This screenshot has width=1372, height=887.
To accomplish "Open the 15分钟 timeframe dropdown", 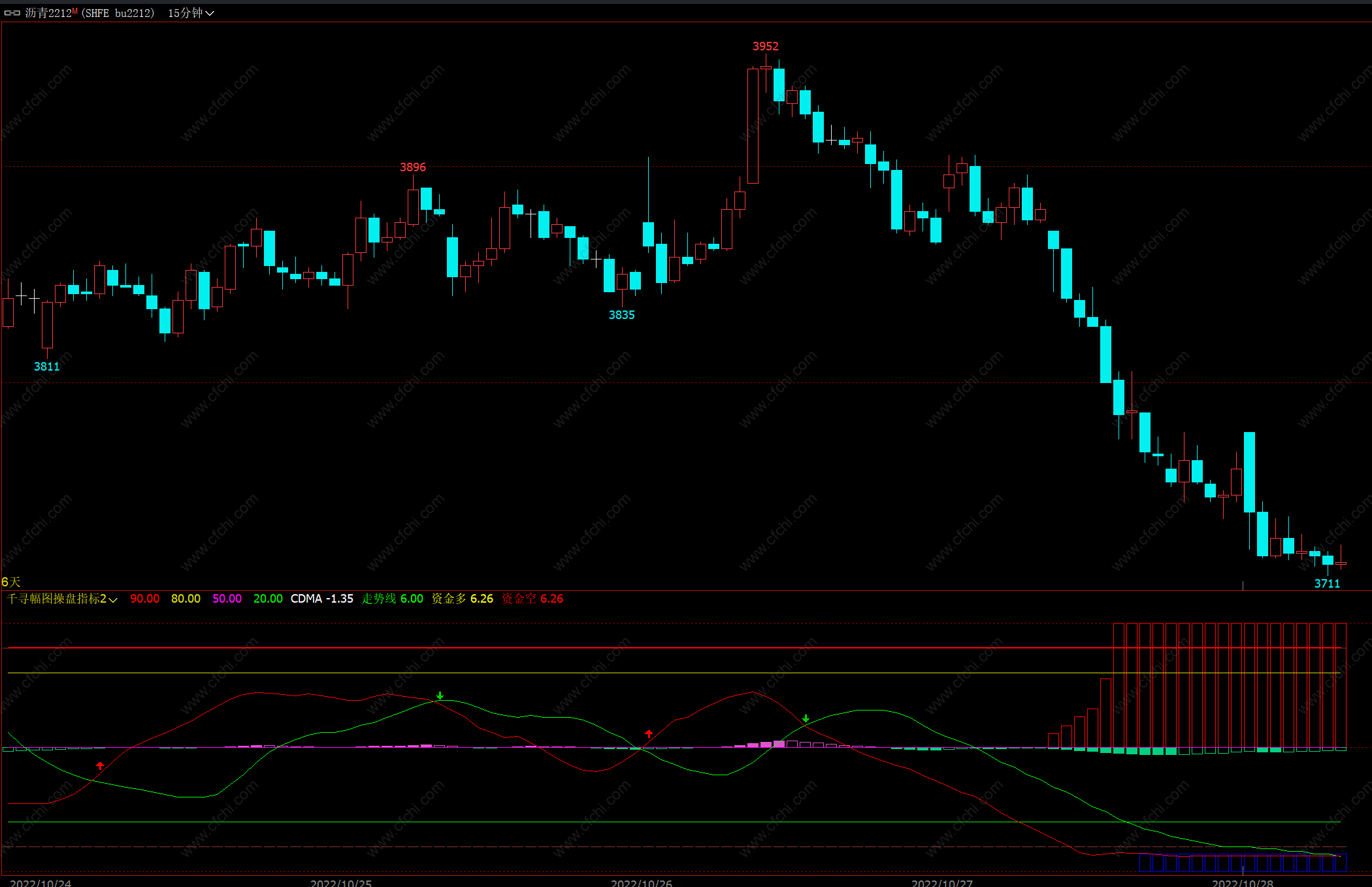I will coord(191,13).
